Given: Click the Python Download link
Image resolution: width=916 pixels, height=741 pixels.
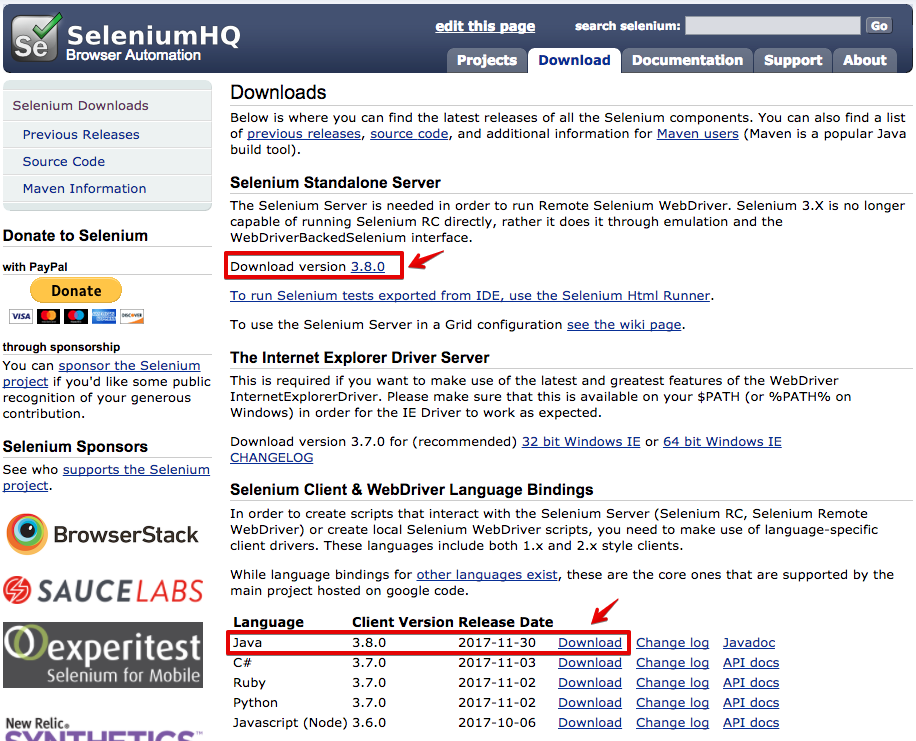Looking at the screenshot, I should [589, 702].
